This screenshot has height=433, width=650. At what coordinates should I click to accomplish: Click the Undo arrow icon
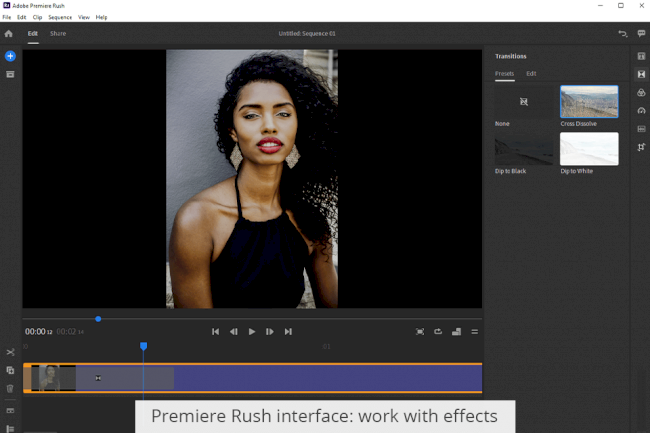coord(623,34)
